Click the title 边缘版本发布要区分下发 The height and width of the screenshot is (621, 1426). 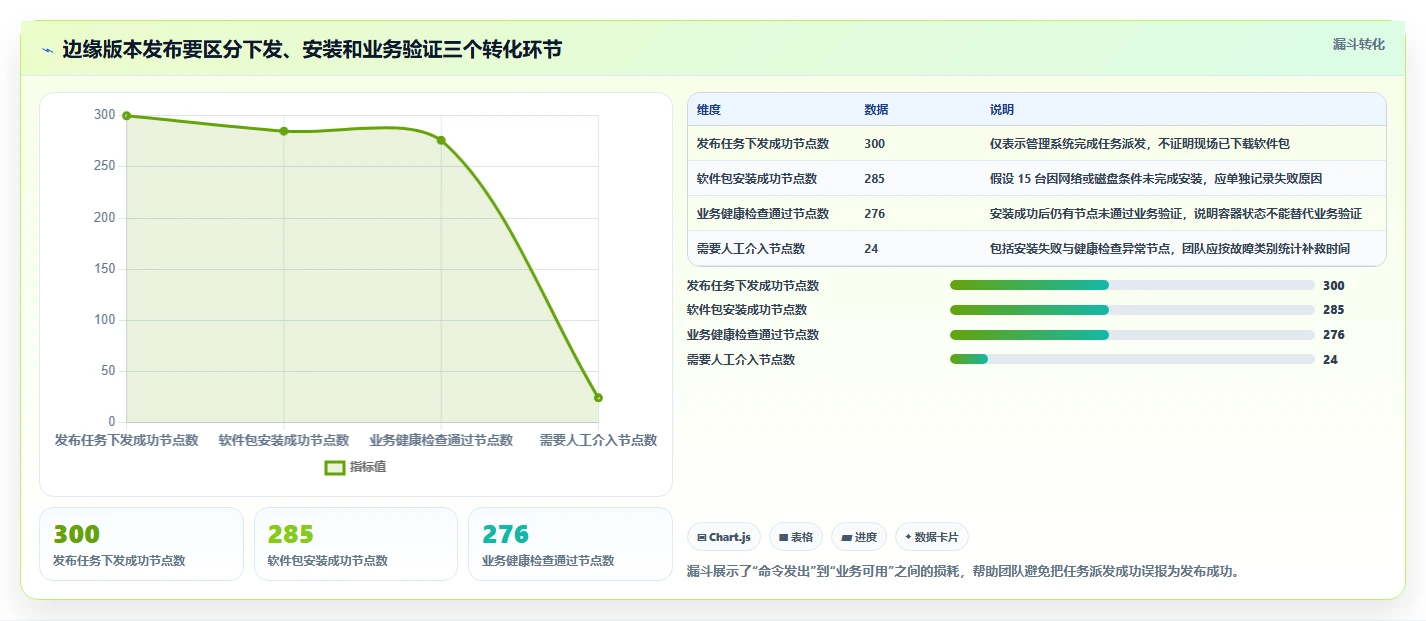(x=312, y=50)
